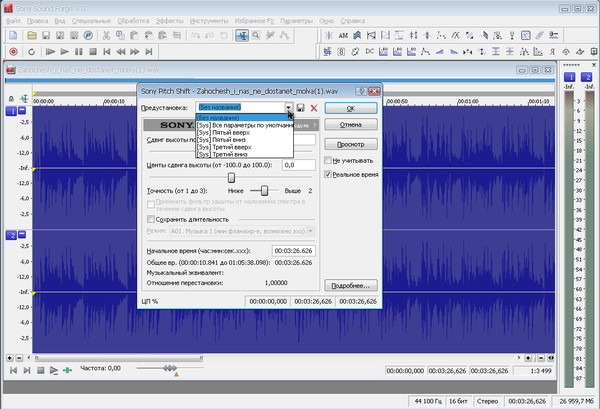Click the question mark help button in the dialog title bar

coord(360,91)
